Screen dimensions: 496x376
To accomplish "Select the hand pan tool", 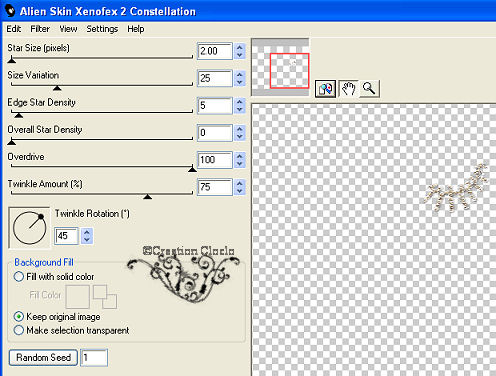I will (x=348, y=89).
